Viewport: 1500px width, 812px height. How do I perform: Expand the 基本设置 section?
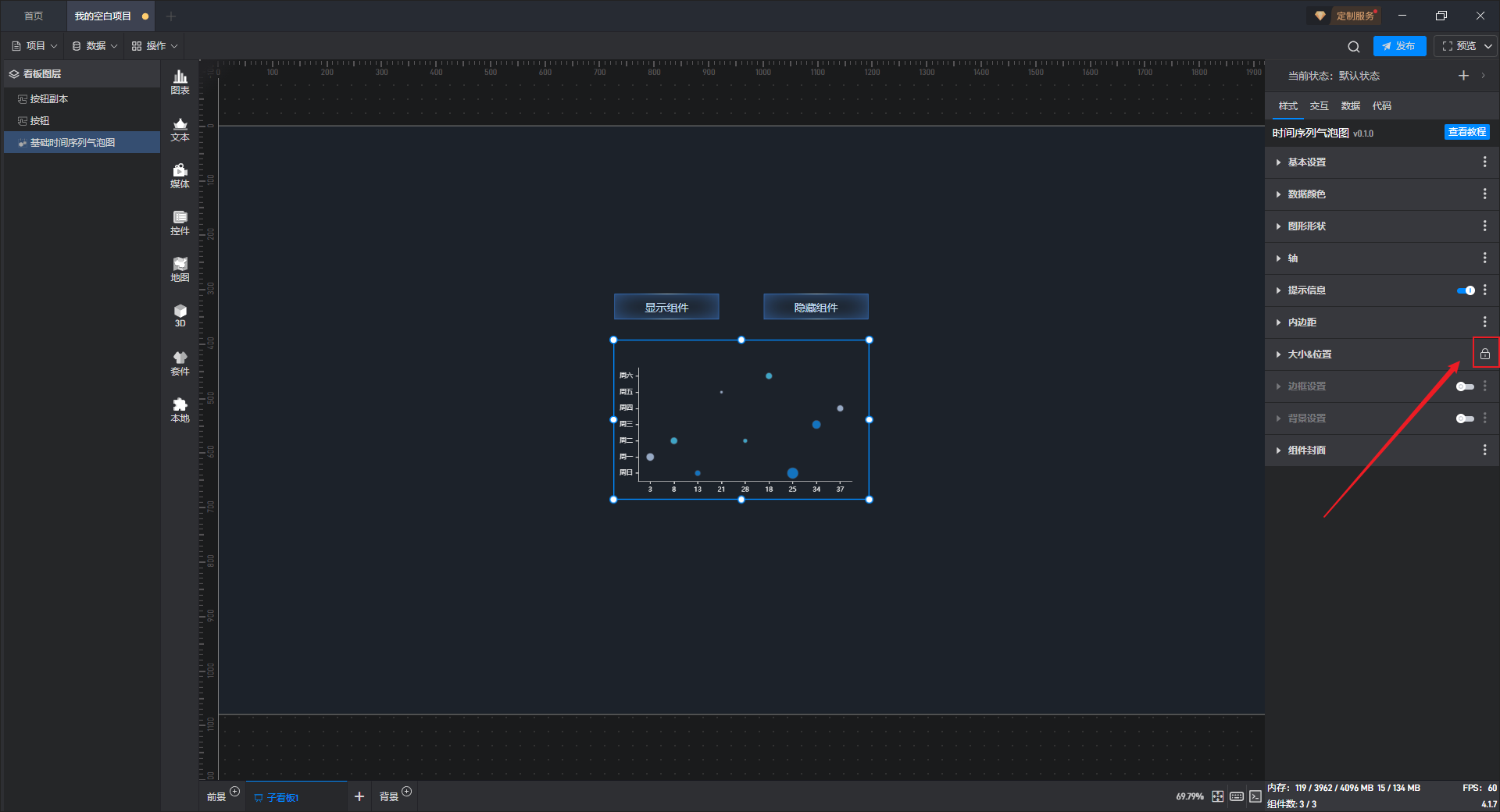pyautogui.click(x=1278, y=162)
